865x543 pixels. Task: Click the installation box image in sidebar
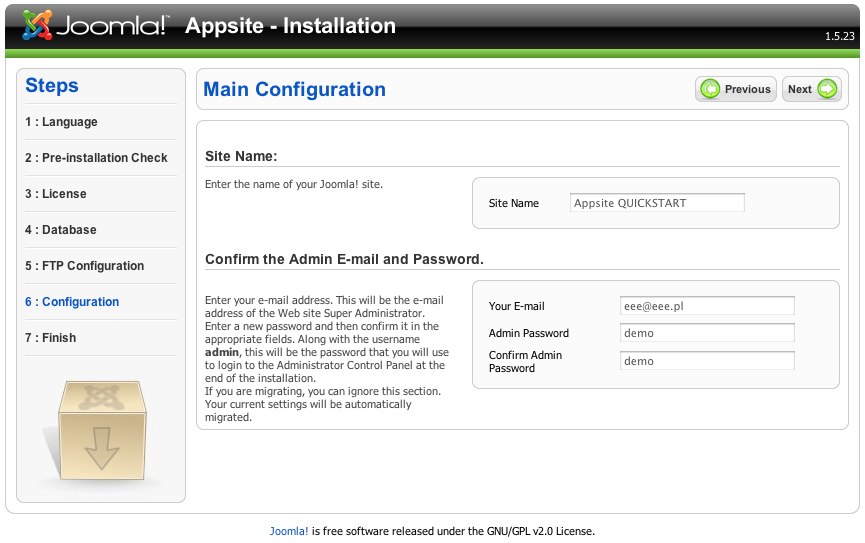[102, 430]
